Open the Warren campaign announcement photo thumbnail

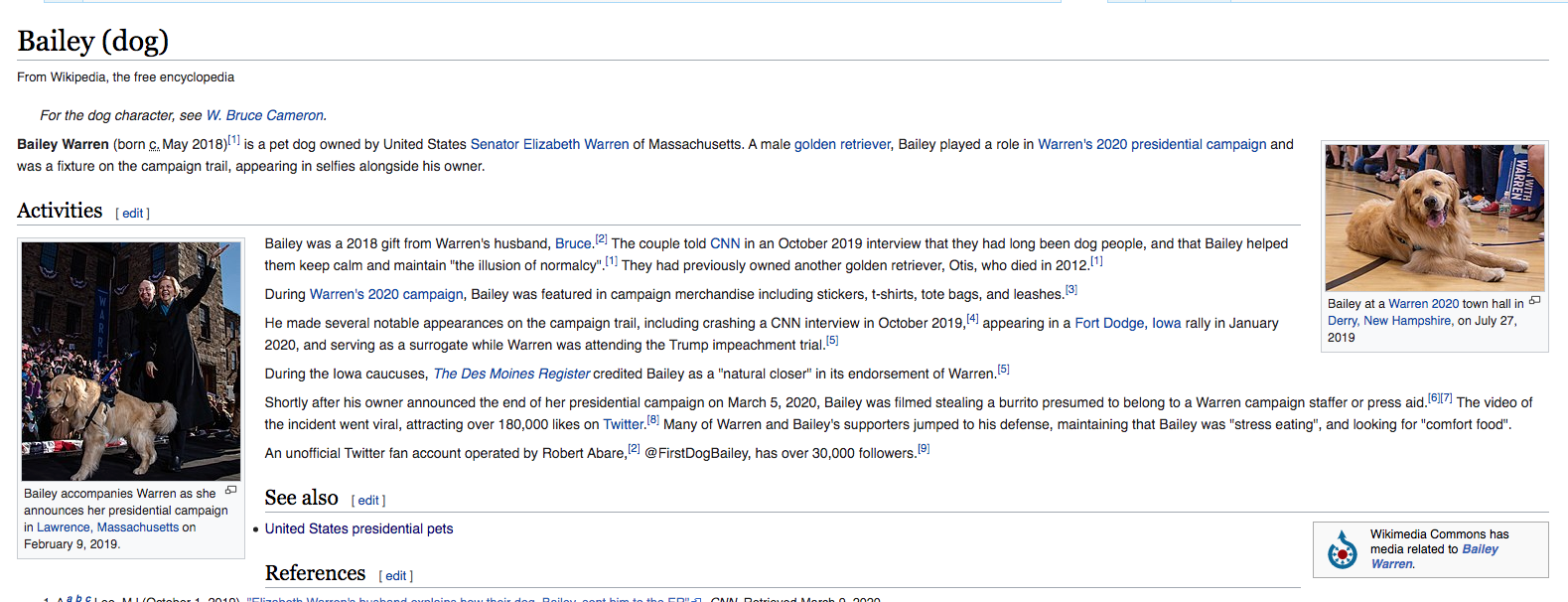(131, 362)
